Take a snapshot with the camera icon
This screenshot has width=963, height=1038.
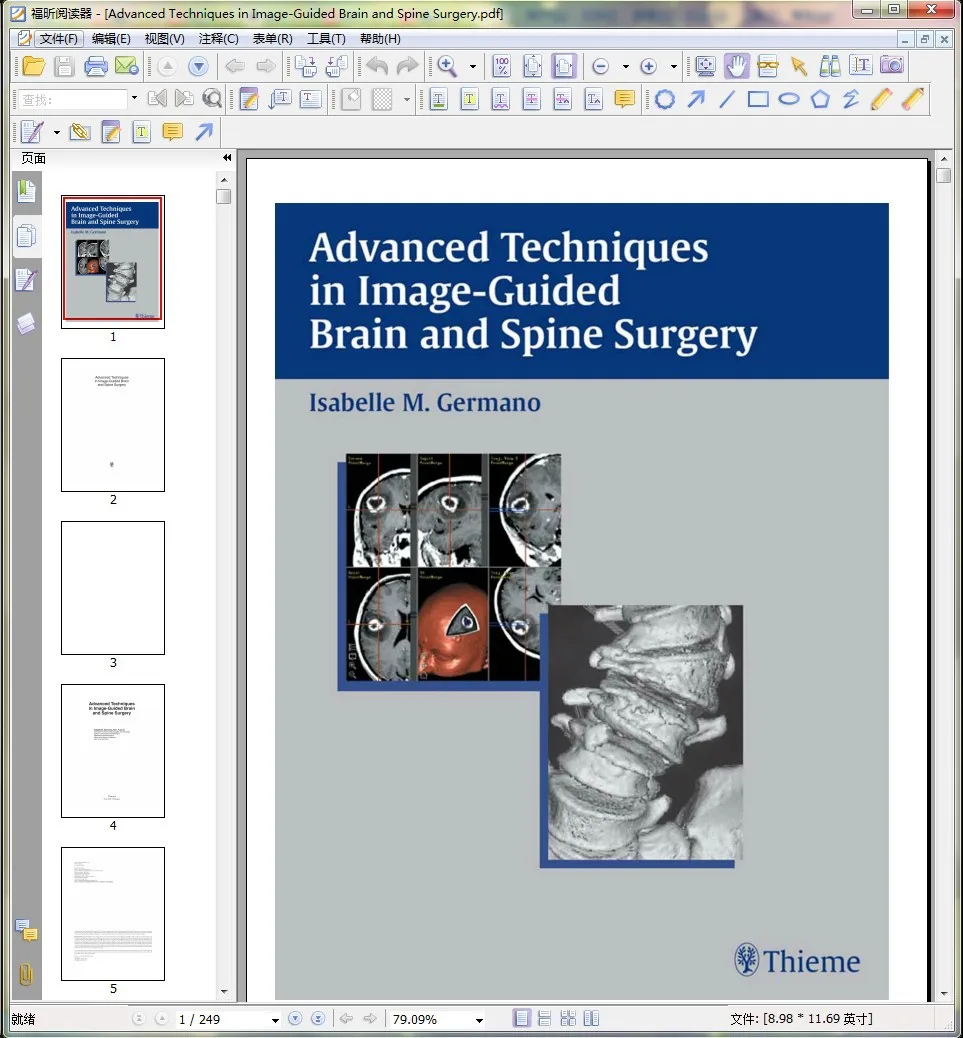[x=892, y=66]
